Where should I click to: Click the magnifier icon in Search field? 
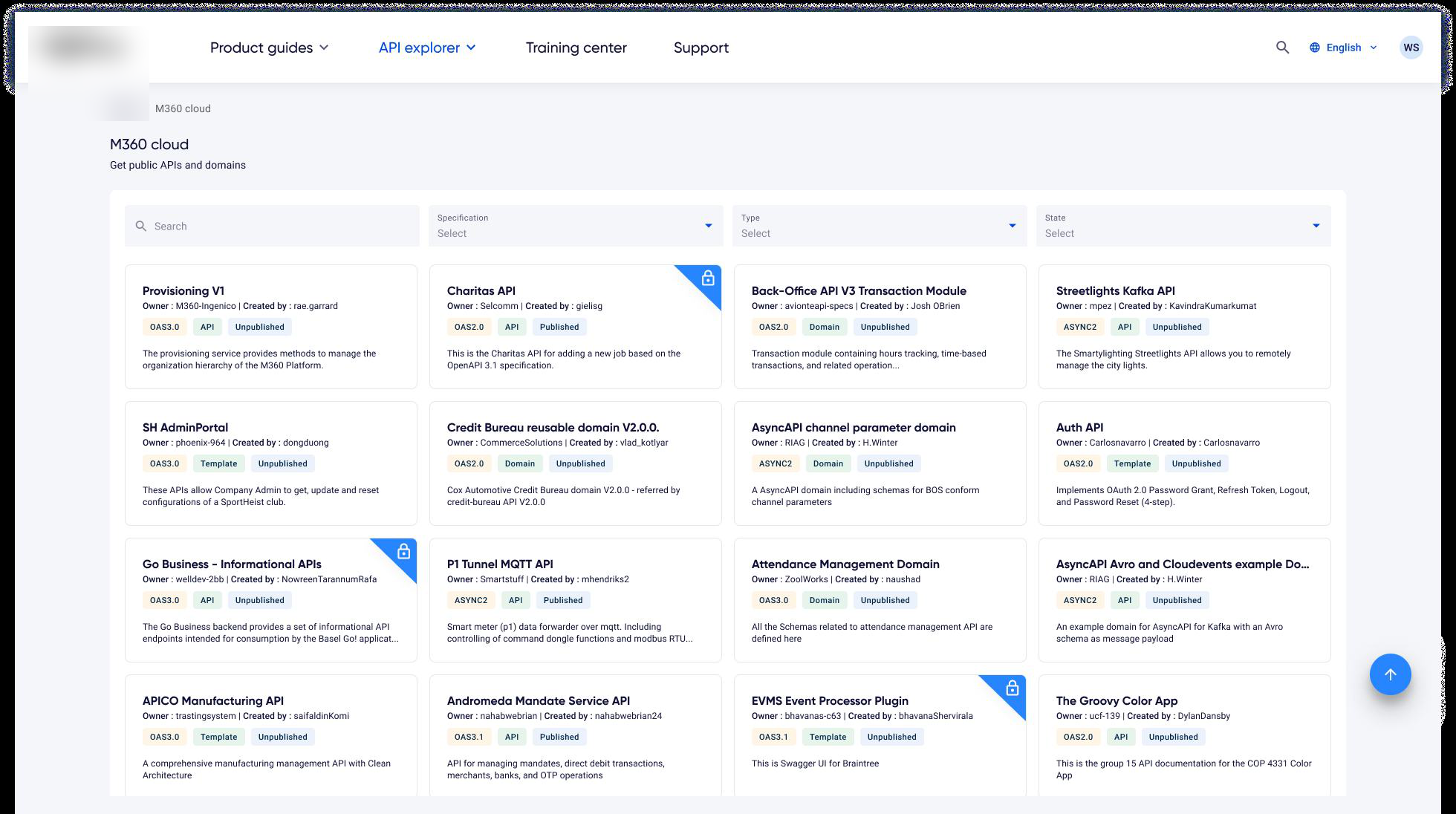click(x=140, y=226)
